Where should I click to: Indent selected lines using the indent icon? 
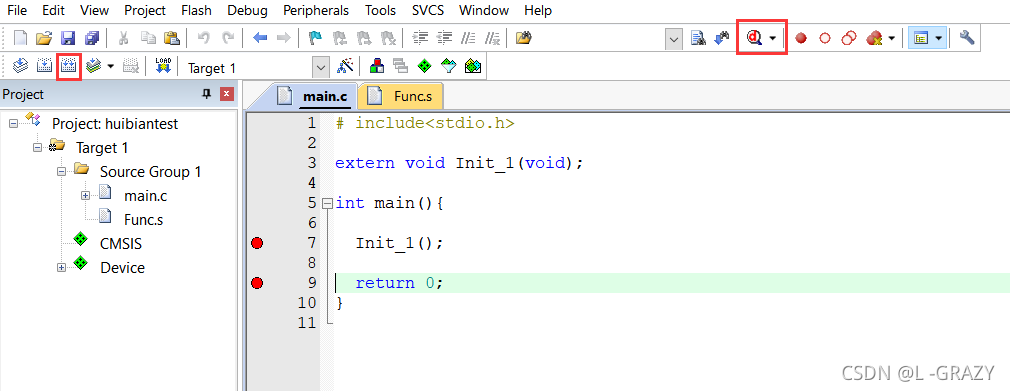pyautogui.click(x=421, y=38)
